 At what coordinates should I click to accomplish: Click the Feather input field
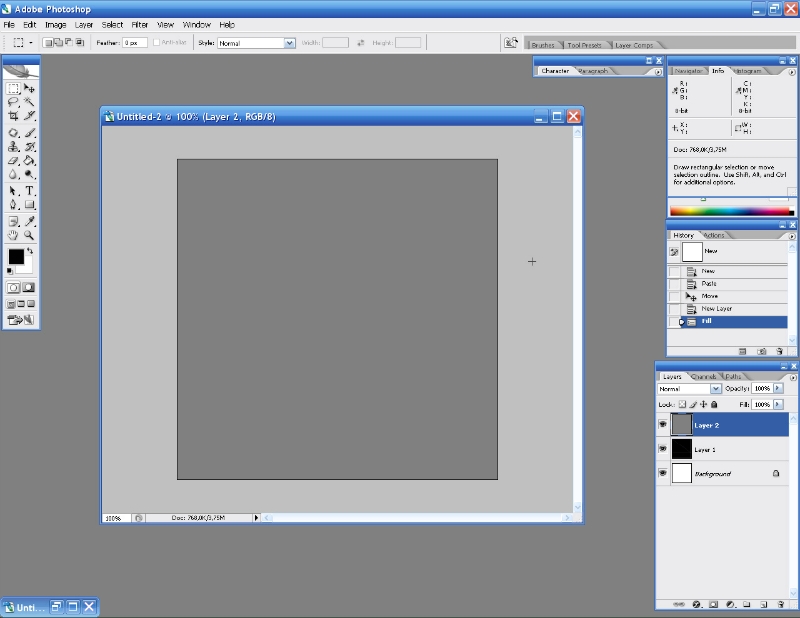pos(135,43)
